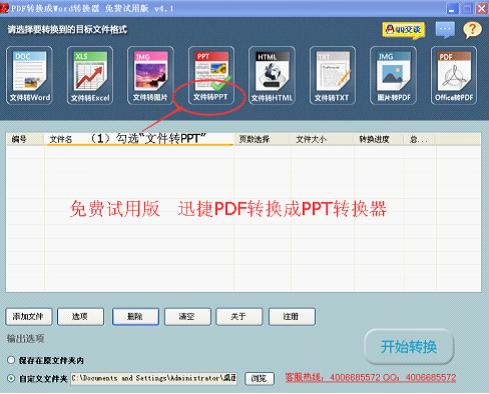Screen dimensions: 489x394
Task: Close the converter window
Action: point(482,8)
